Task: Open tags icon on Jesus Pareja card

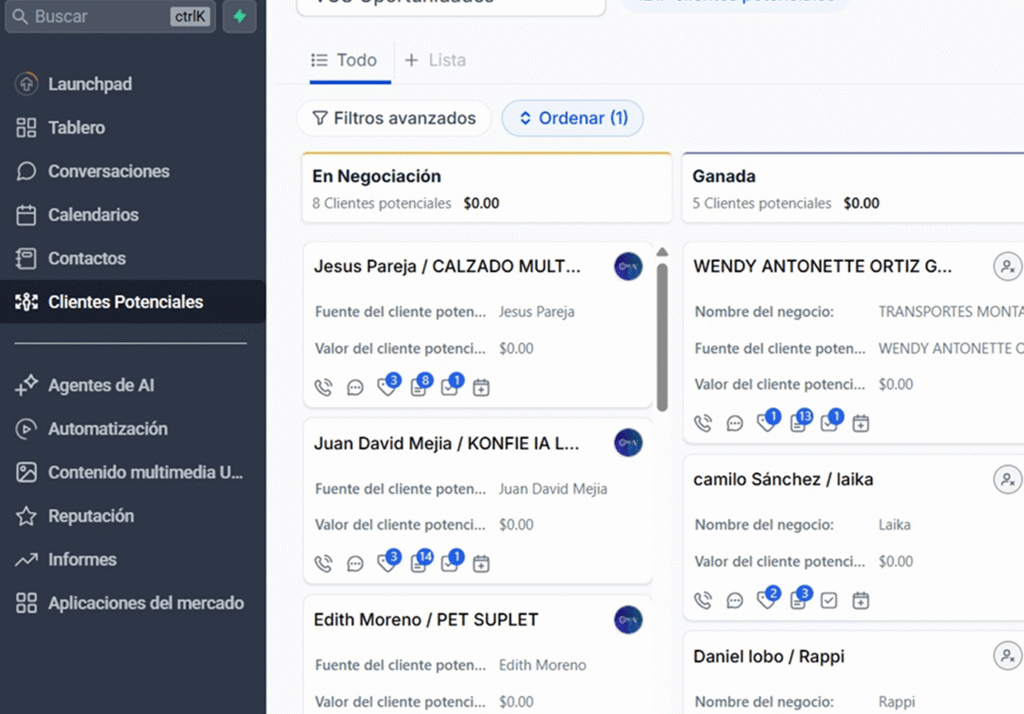Action: (387, 388)
